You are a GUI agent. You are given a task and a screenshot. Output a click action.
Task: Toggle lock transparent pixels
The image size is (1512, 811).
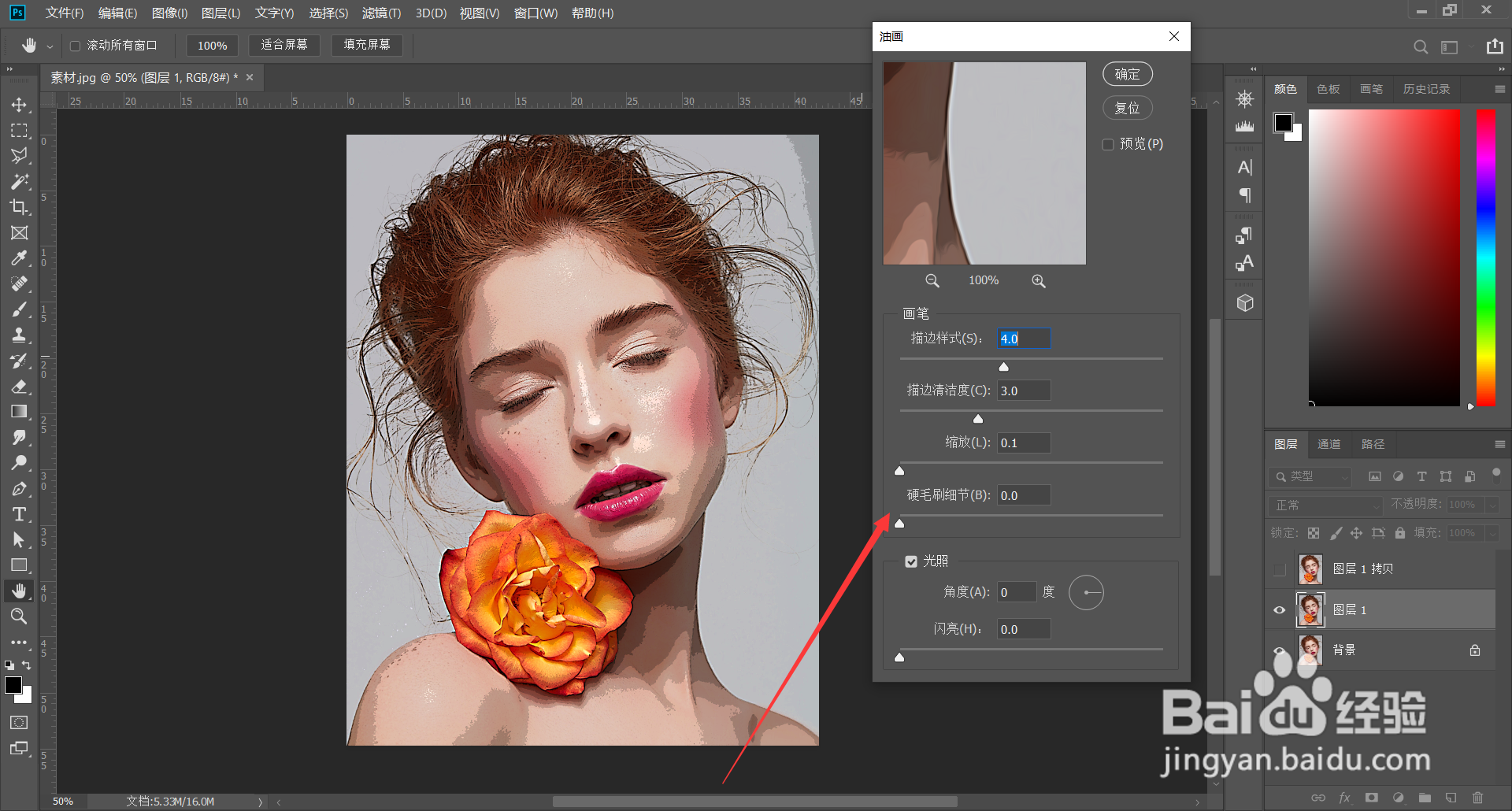coord(1314,533)
